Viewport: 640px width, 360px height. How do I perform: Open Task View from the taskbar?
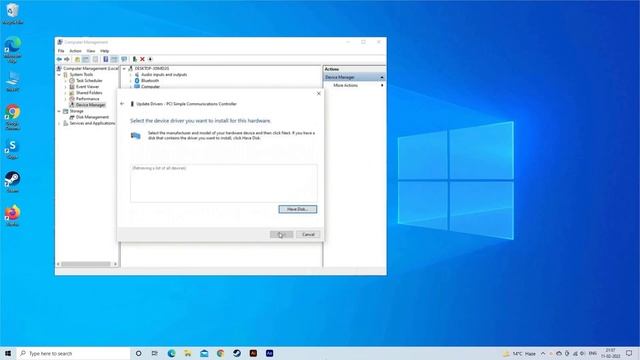(x=155, y=353)
